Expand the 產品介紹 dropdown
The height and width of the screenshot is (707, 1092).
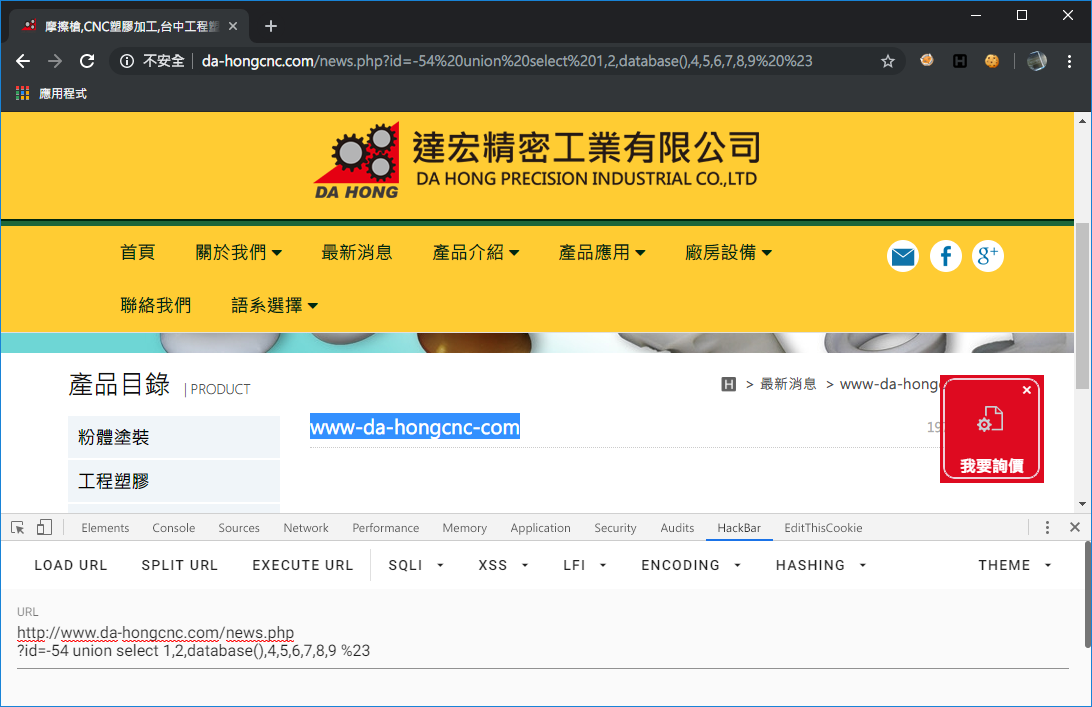(x=476, y=252)
